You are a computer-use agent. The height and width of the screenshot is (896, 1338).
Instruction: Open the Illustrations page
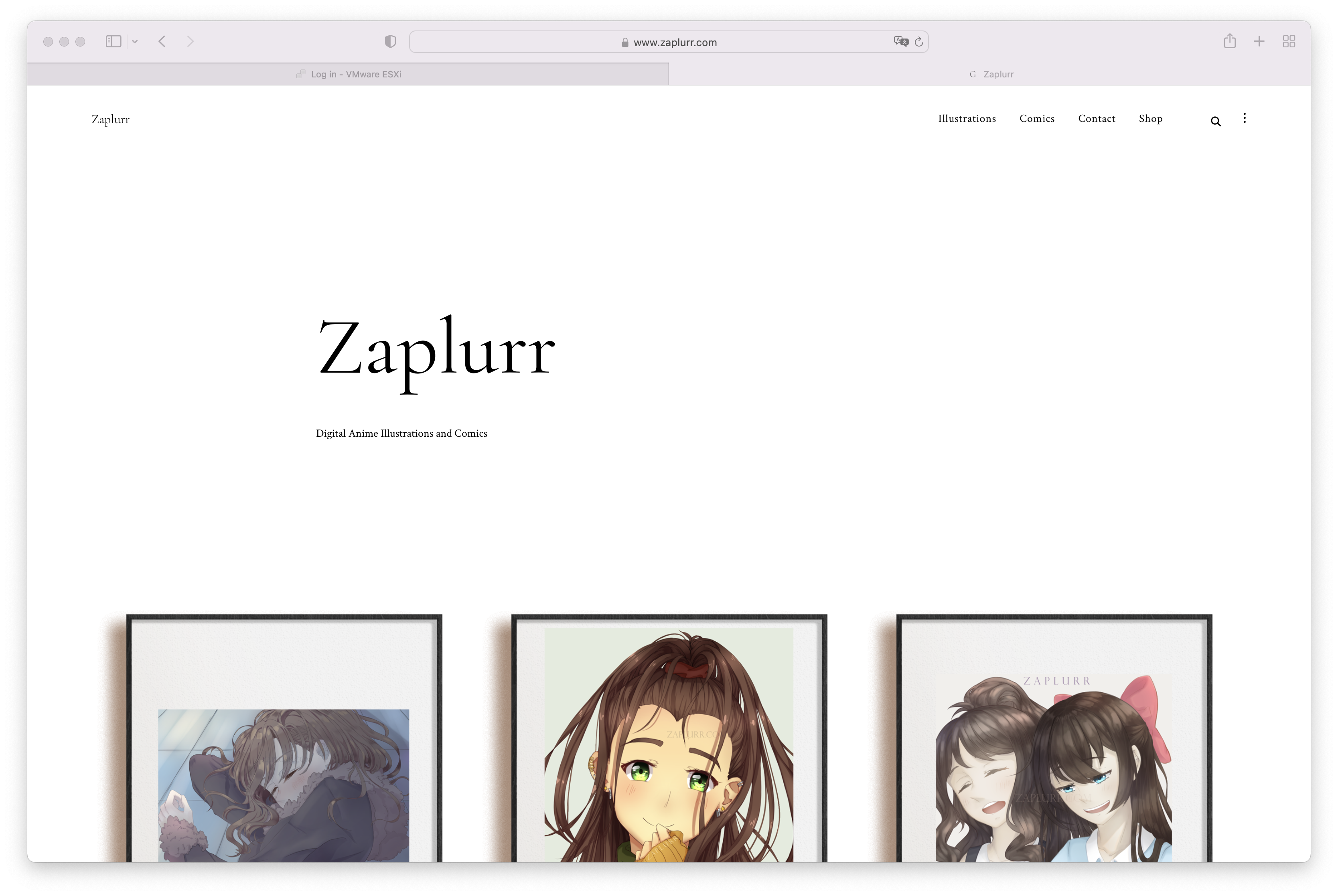point(967,119)
